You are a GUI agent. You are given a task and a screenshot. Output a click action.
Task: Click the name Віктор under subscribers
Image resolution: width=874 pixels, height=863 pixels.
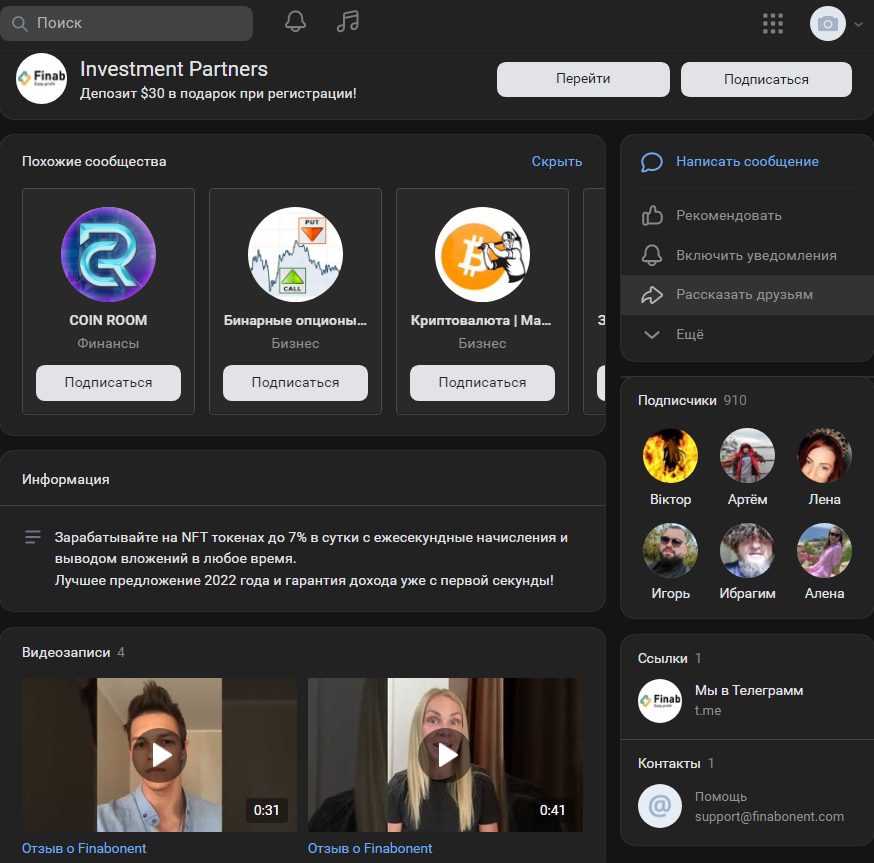click(670, 500)
